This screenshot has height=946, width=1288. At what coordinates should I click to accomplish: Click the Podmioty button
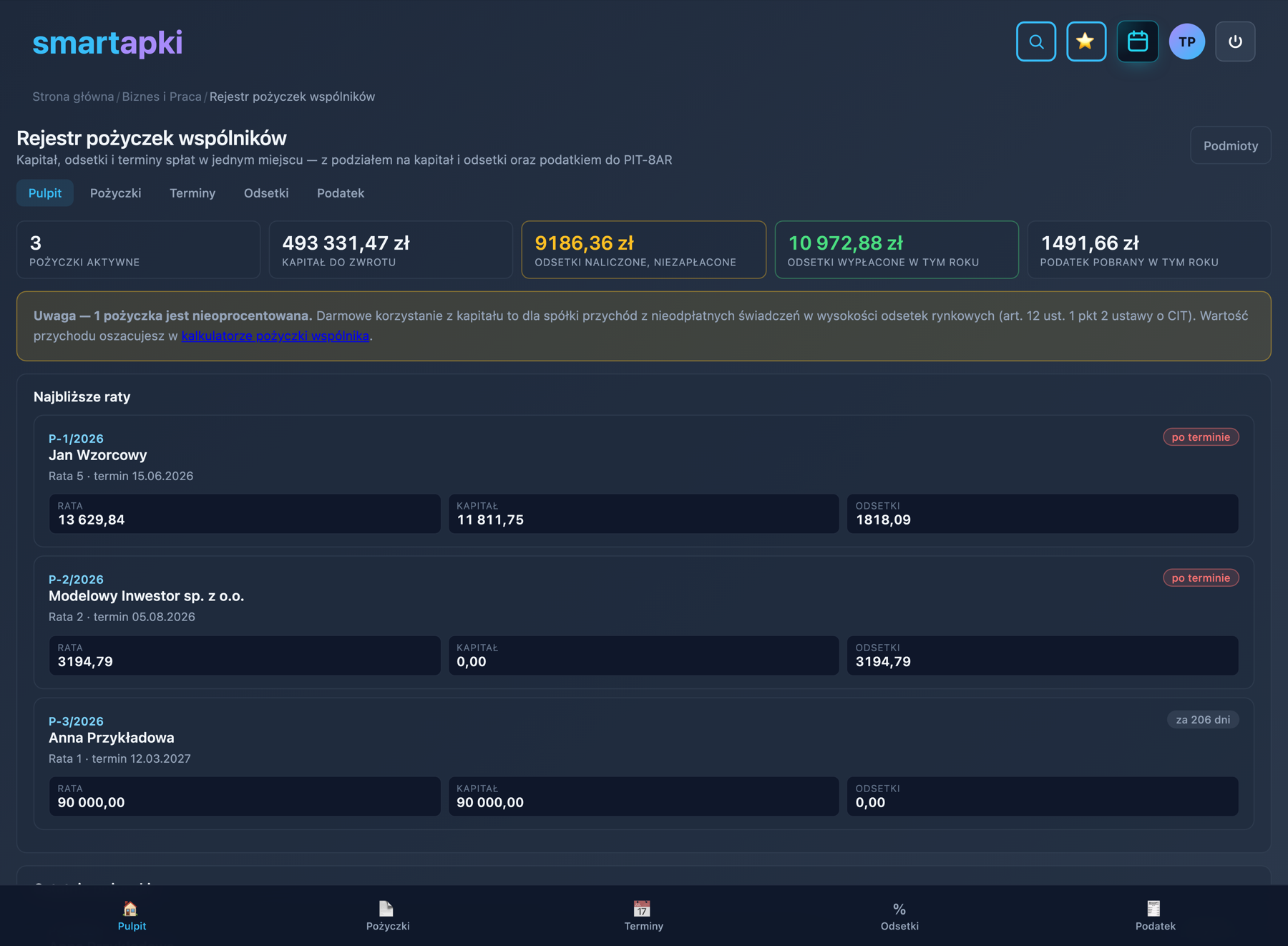(1230, 145)
